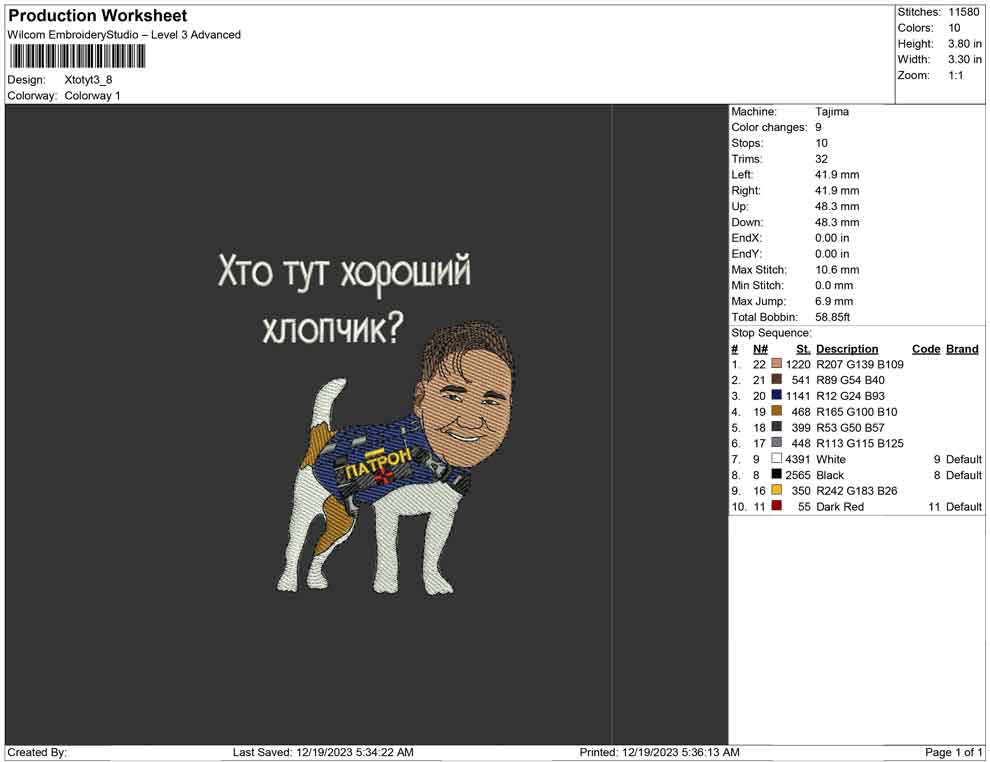
Task: Click the Color changes value 9
Action: pyautogui.click(x=818, y=127)
